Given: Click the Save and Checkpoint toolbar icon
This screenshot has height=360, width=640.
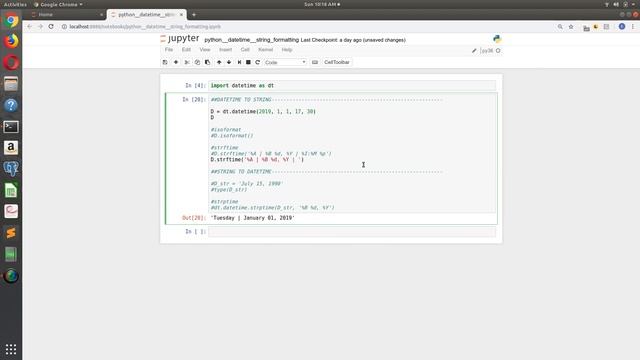Looking at the screenshot, I should (165, 62).
